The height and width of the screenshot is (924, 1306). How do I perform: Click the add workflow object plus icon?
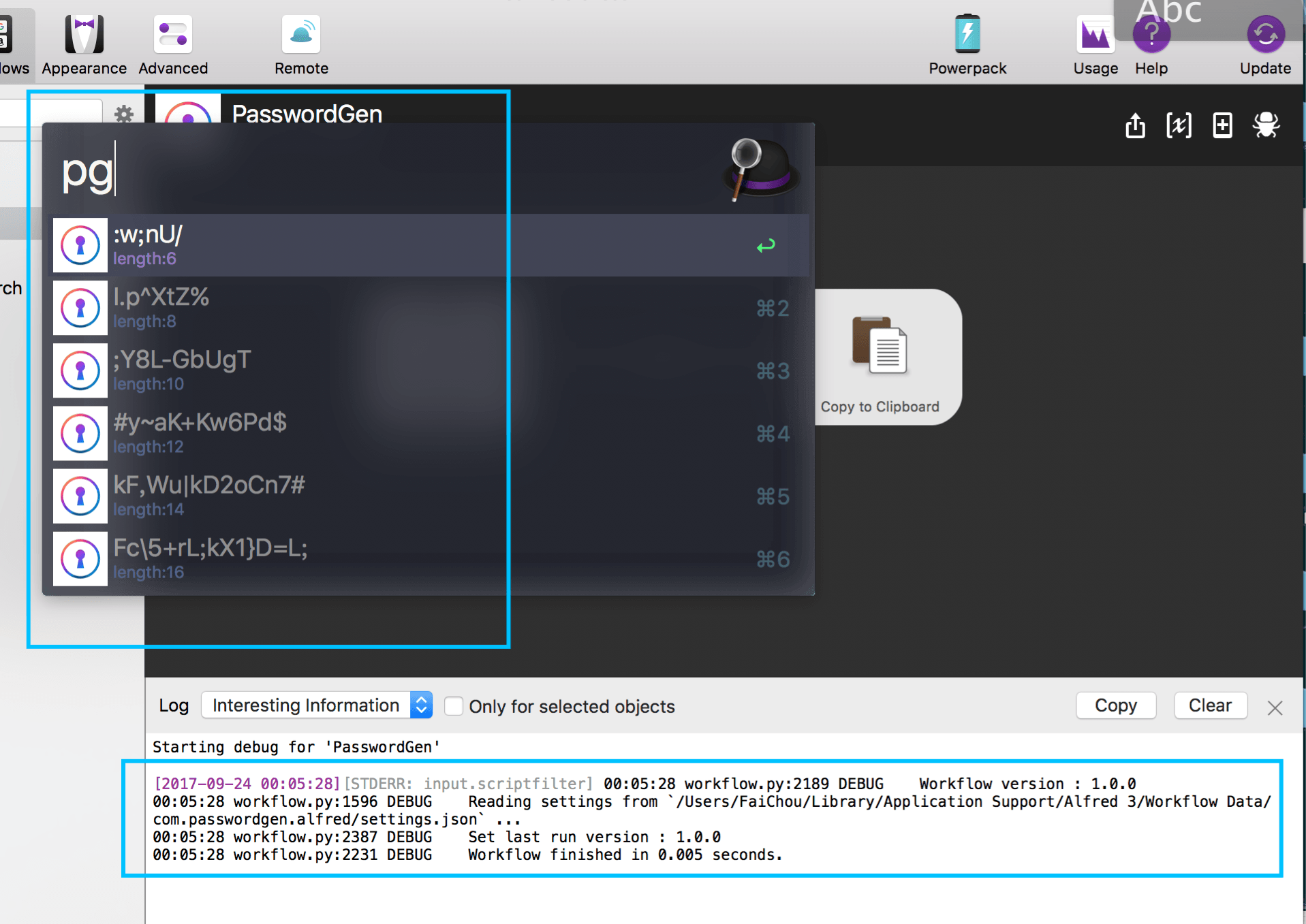pyautogui.click(x=1222, y=125)
